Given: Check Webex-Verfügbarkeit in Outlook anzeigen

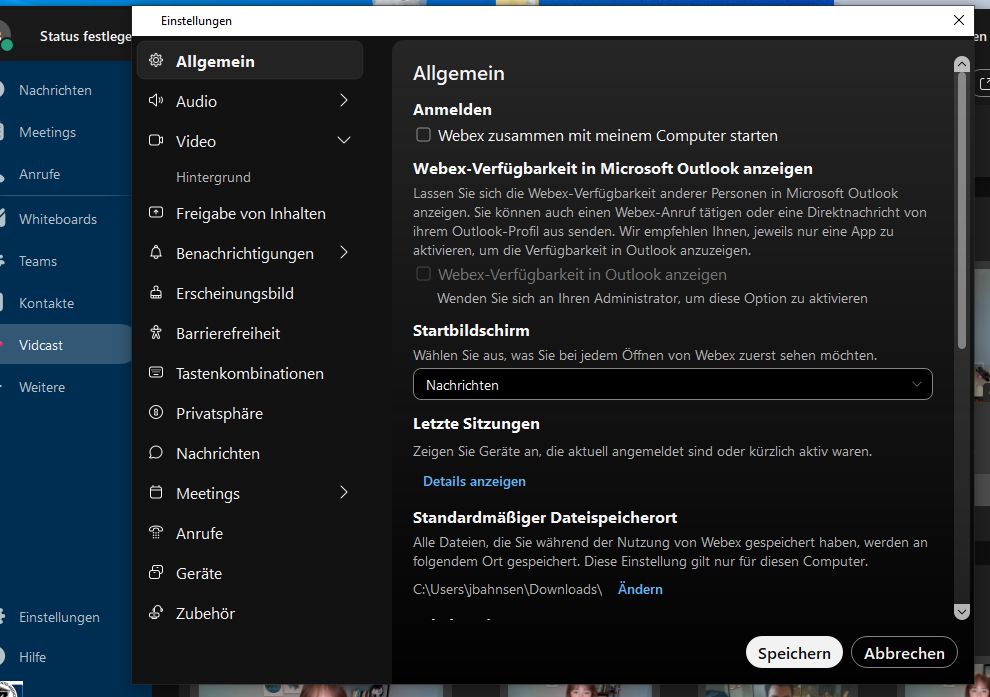Looking at the screenshot, I should (423, 274).
